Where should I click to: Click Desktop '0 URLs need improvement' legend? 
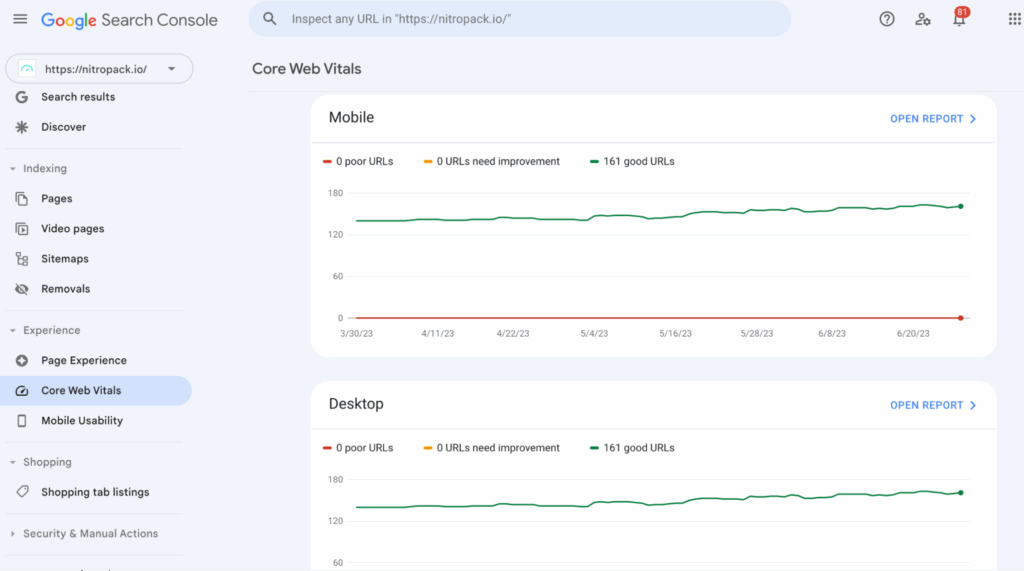click(x=491, y=448)
